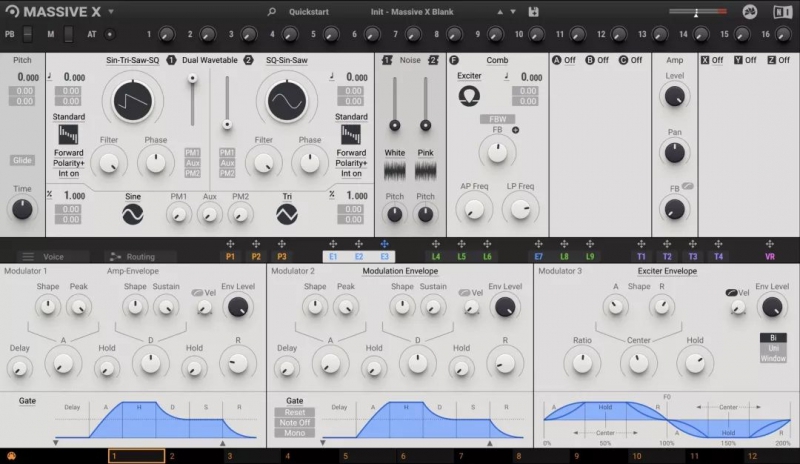Viewport: 800px width, 464px height.
Task: Save the preset with floppy disk icon
Action: coord(533,11)
